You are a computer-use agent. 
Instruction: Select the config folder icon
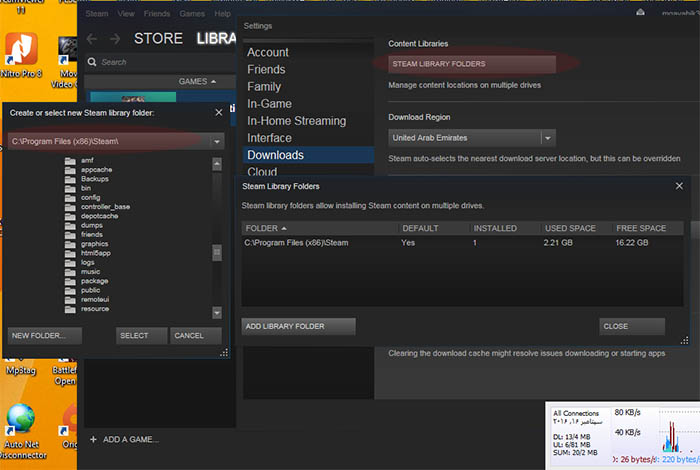pyautogui.click(x=70, y=197)
